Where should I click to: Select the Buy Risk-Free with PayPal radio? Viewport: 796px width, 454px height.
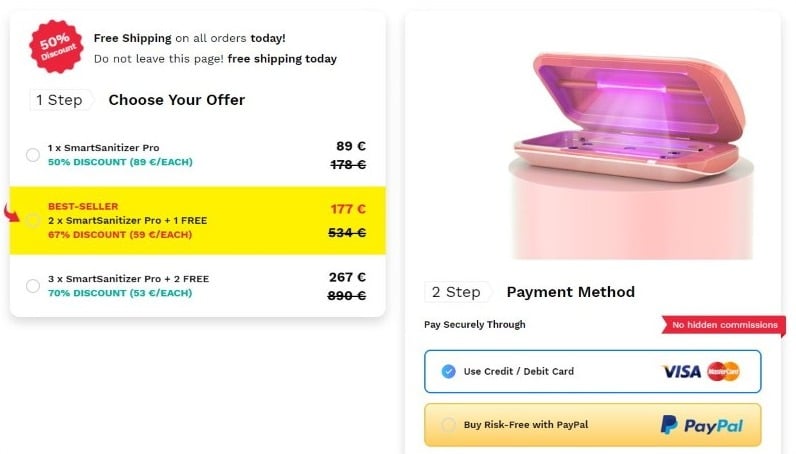[447, 425]
